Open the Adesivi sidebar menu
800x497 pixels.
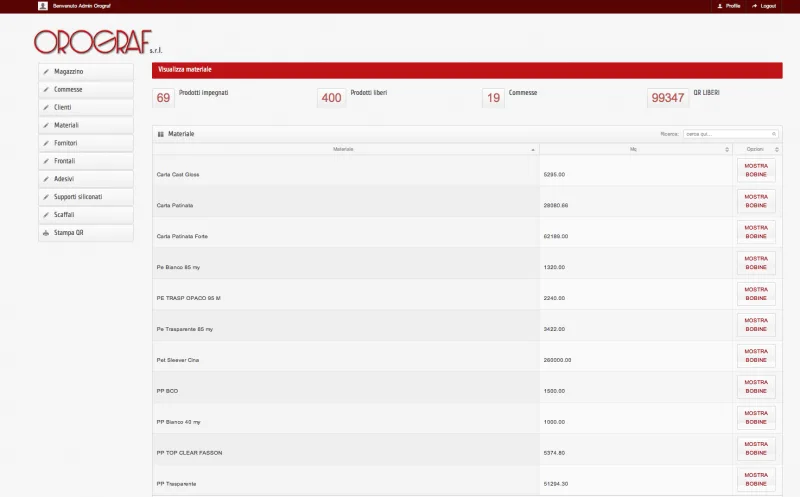tap(86, 179)
